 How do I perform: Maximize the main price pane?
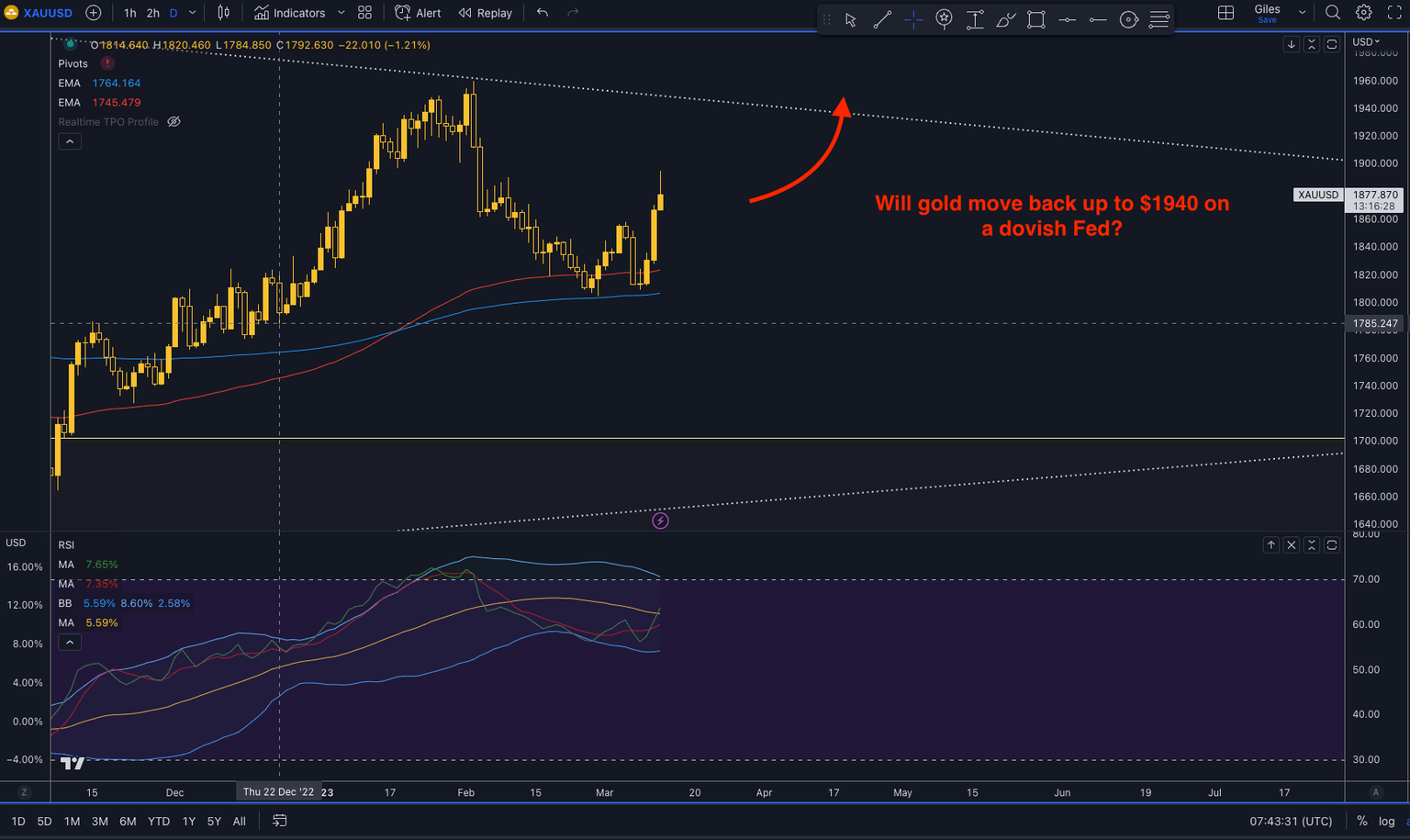[x=1332, y=44]
